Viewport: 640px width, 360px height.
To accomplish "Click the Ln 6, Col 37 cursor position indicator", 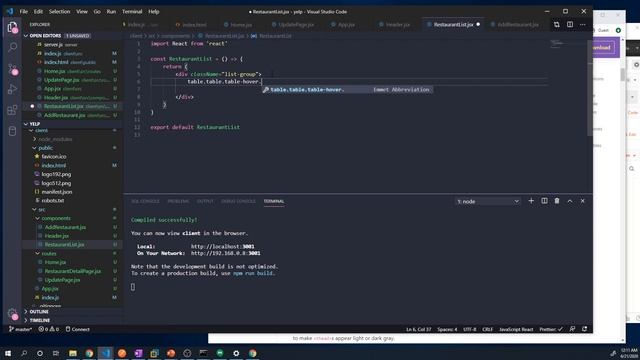I will [418, 329].
